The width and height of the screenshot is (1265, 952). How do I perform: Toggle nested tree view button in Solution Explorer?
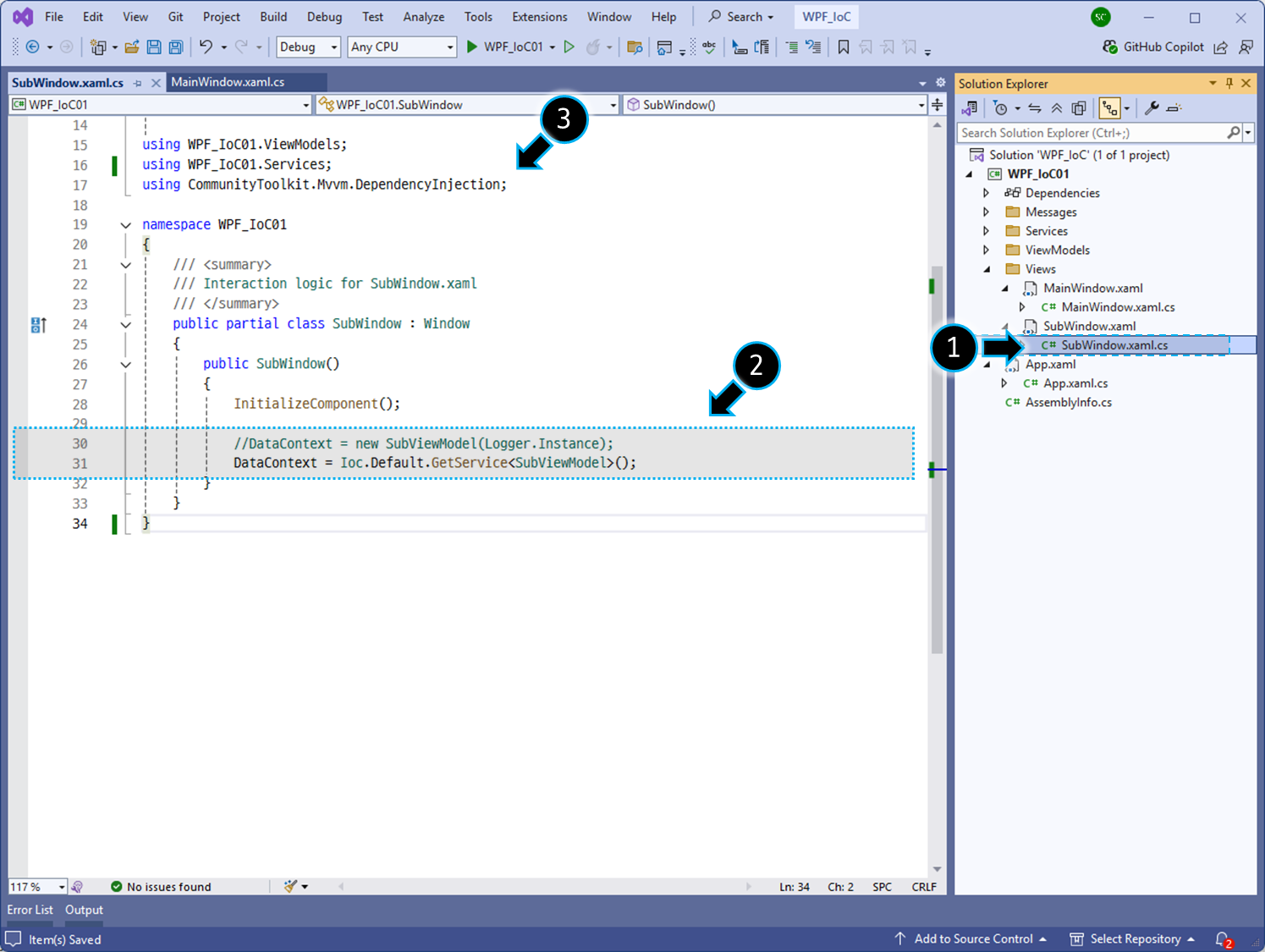click(x=1109, y=108)
